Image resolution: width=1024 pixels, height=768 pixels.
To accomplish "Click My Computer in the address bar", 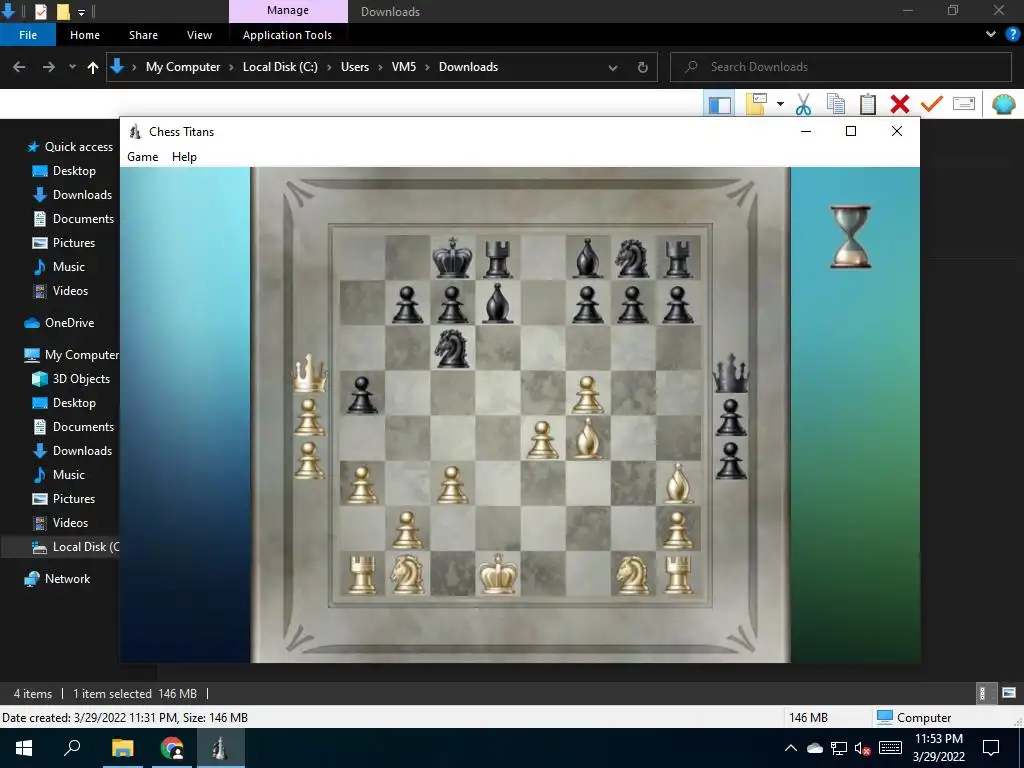I will click(183, 67).
